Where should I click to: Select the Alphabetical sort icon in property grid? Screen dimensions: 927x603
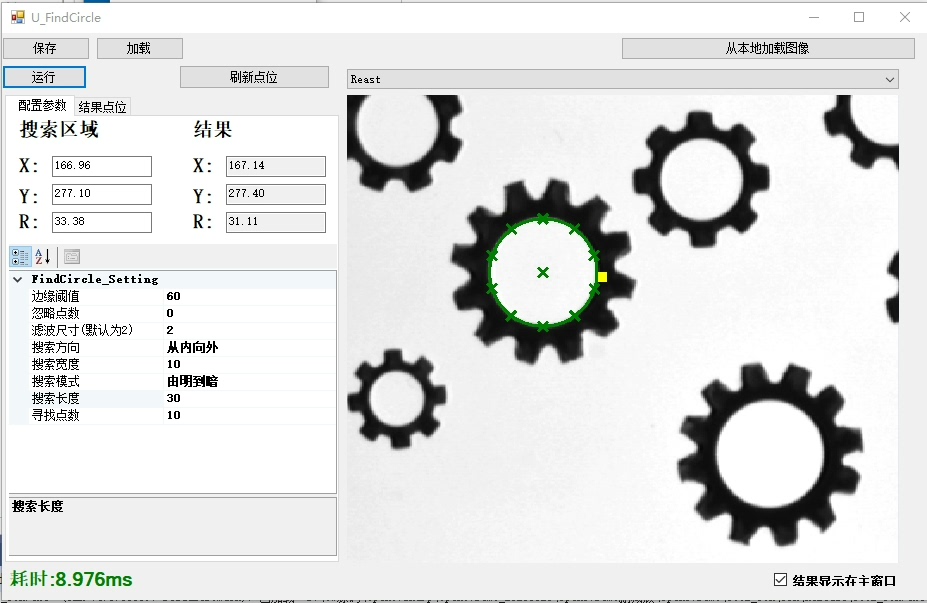click(43, 257)
